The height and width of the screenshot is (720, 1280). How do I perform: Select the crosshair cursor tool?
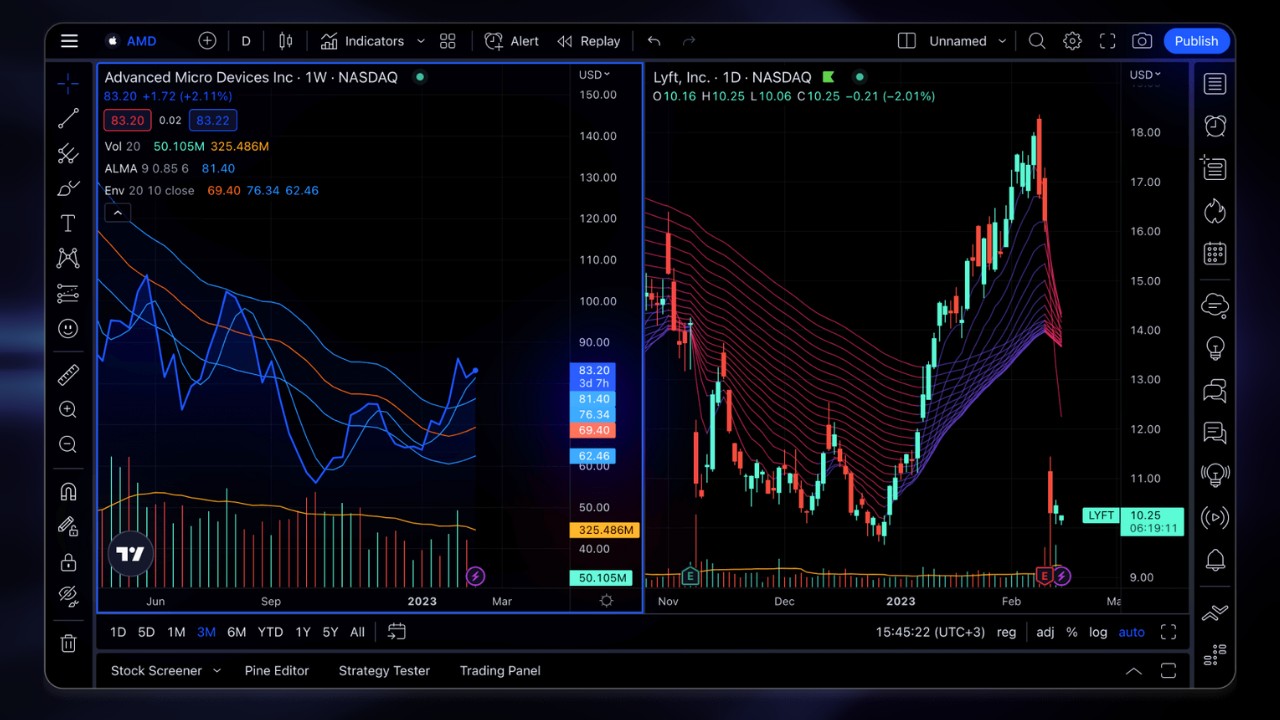(x=68, y=83)
